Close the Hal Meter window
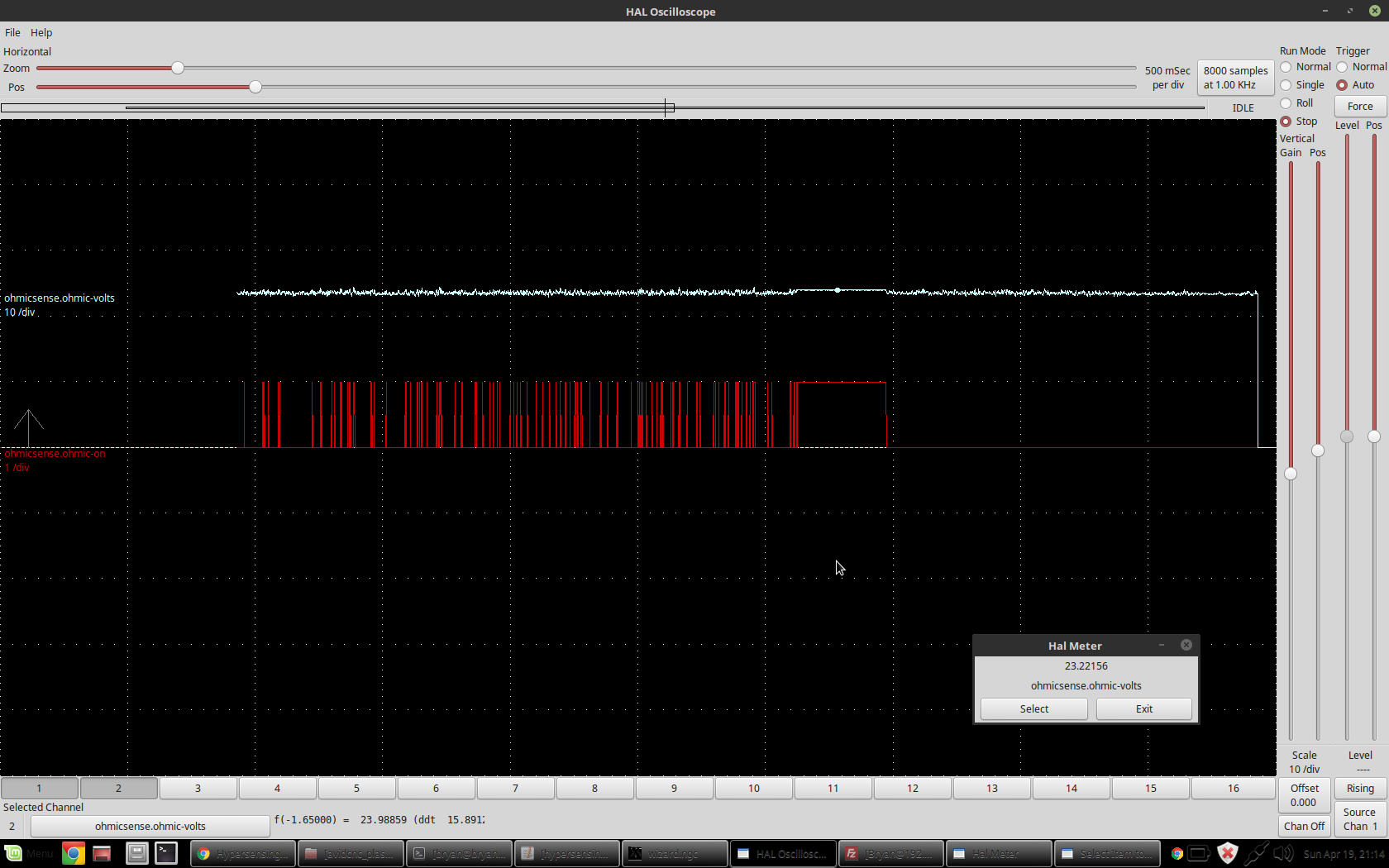Image resolution: width=1389 pixels, height=868 pixels. coord(1186,645)
